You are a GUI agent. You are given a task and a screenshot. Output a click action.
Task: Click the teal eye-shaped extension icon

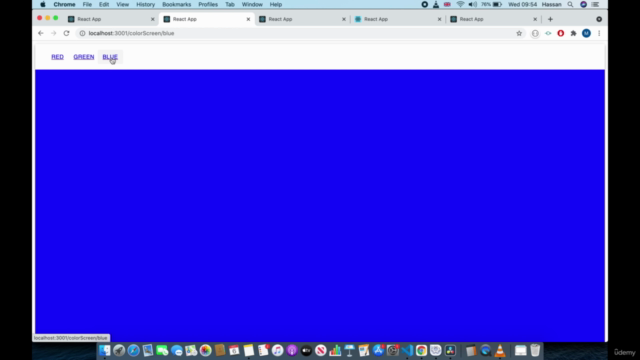coord(548,33)
